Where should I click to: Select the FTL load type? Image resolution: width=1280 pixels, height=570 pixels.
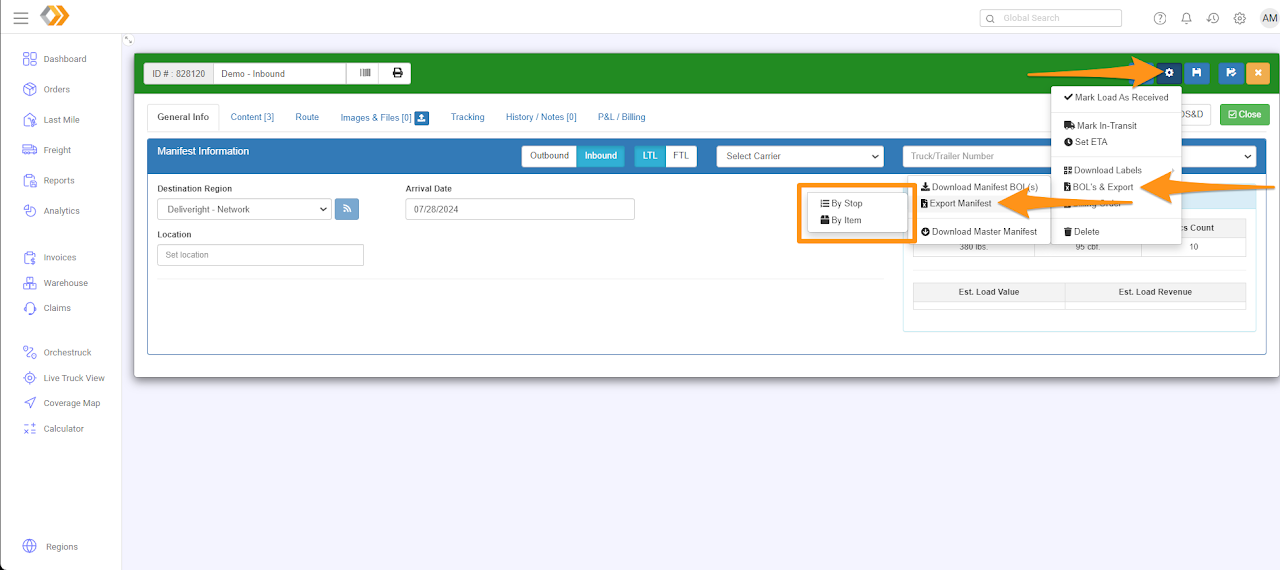tap(681, 156)
